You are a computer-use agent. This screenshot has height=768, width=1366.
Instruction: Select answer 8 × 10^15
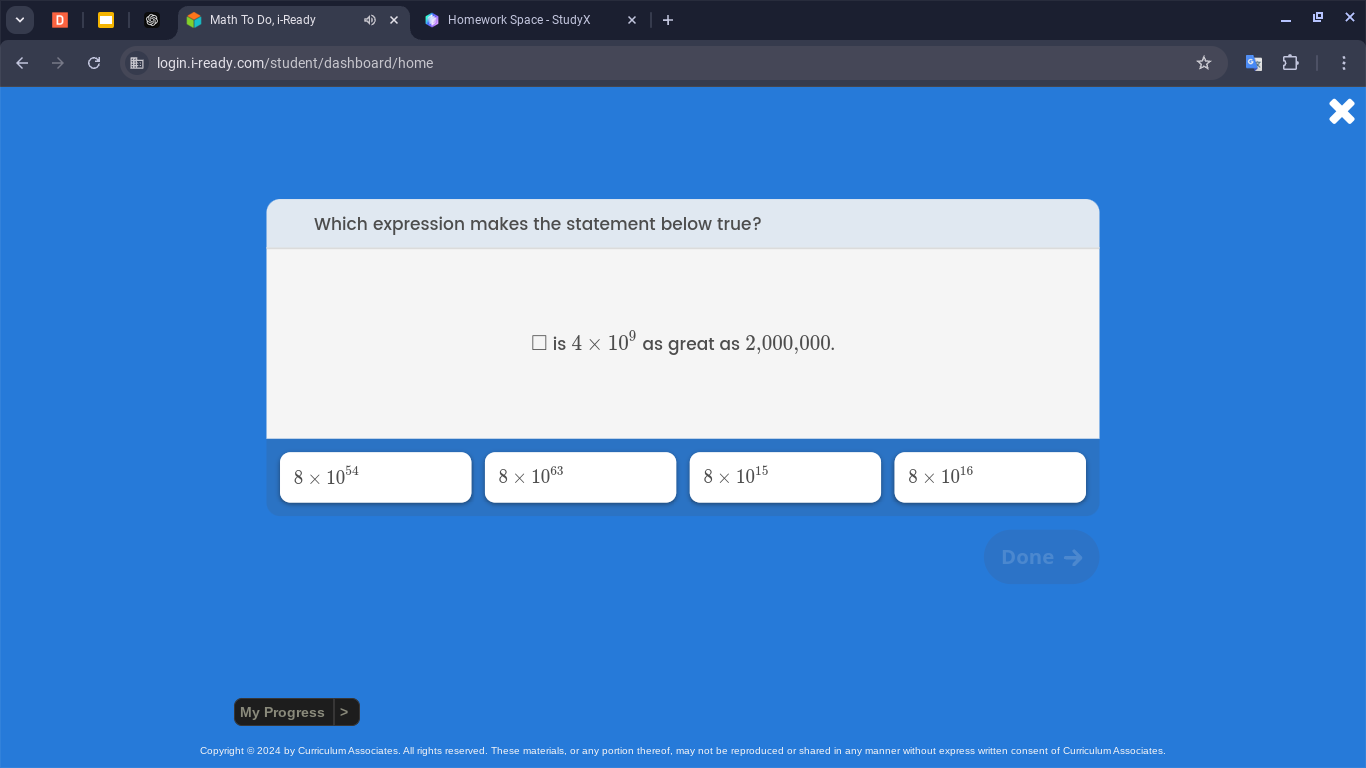pyautogui.click(x=785, y=477)
